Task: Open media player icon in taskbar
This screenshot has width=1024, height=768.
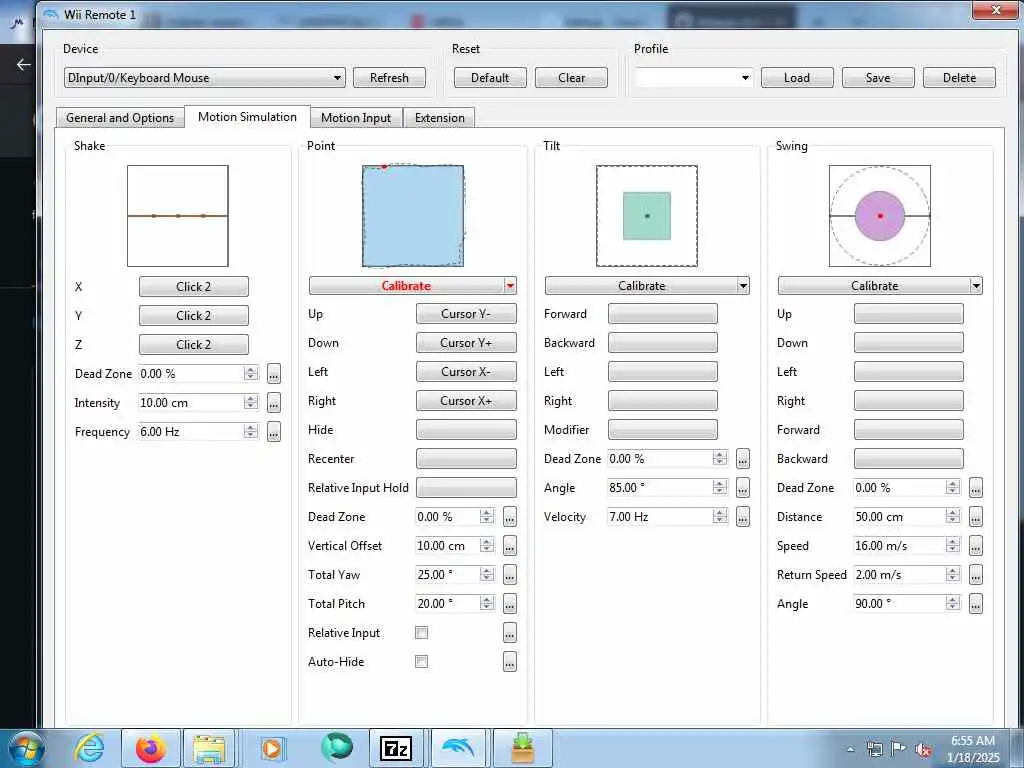Action: click(271, 748)
